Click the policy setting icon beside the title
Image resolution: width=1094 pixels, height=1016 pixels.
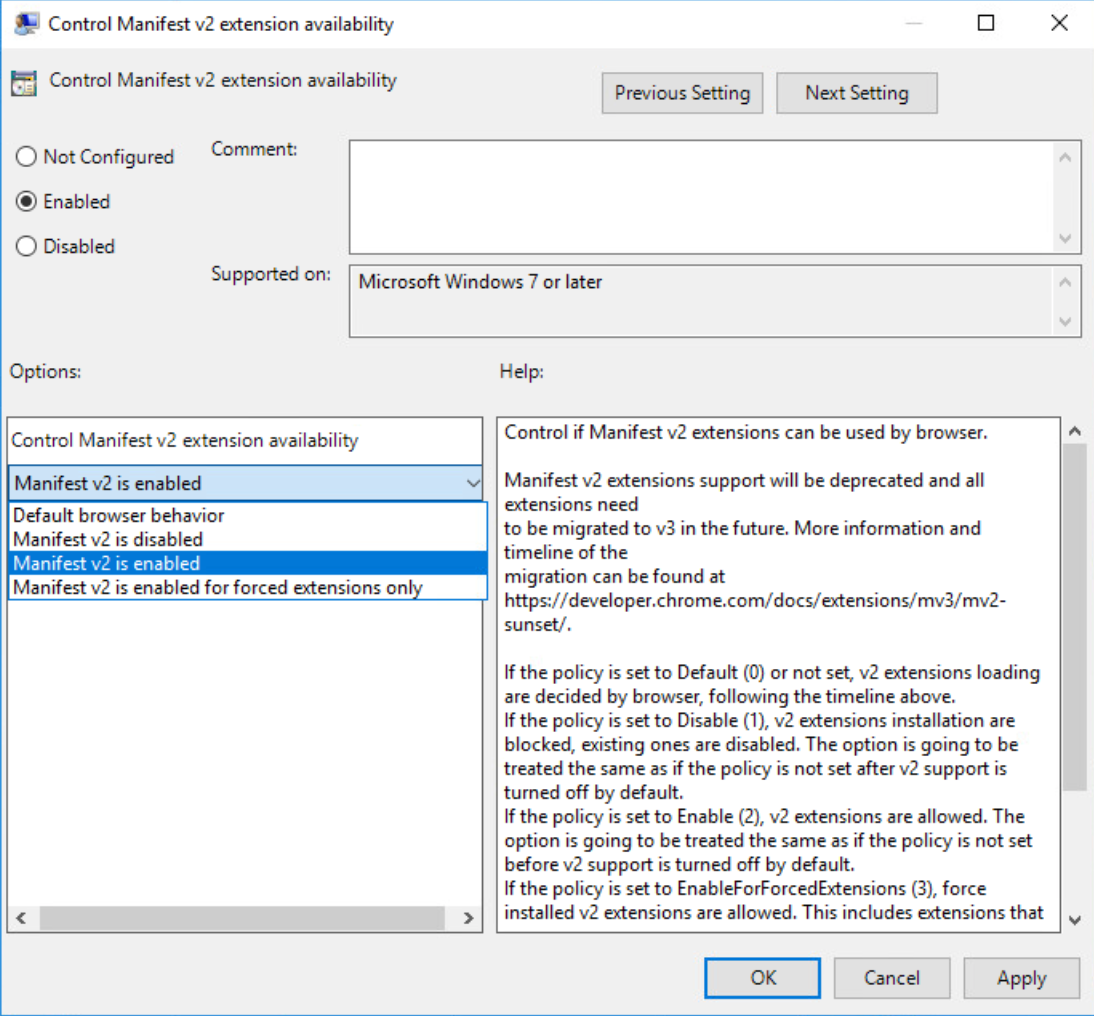click(23, 83)
